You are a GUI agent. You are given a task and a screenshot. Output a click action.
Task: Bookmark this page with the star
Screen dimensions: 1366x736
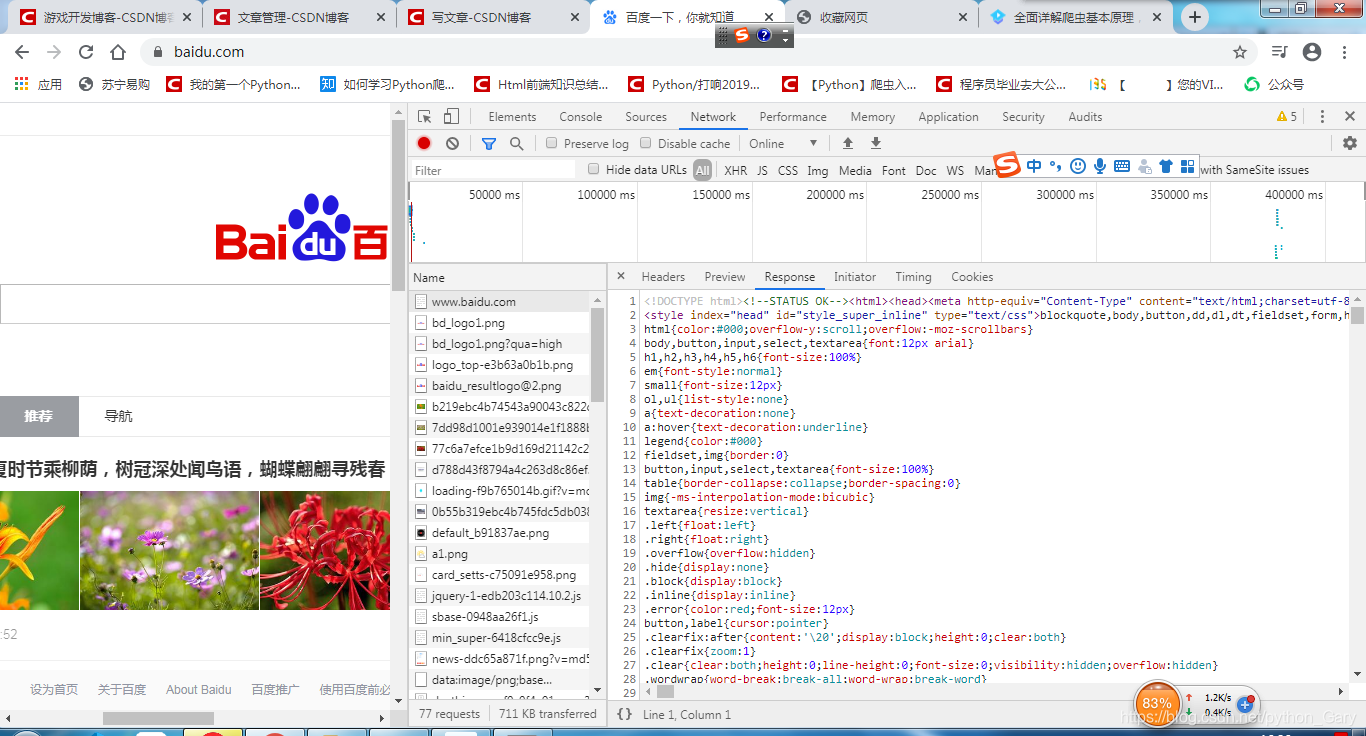point(1240,52)
